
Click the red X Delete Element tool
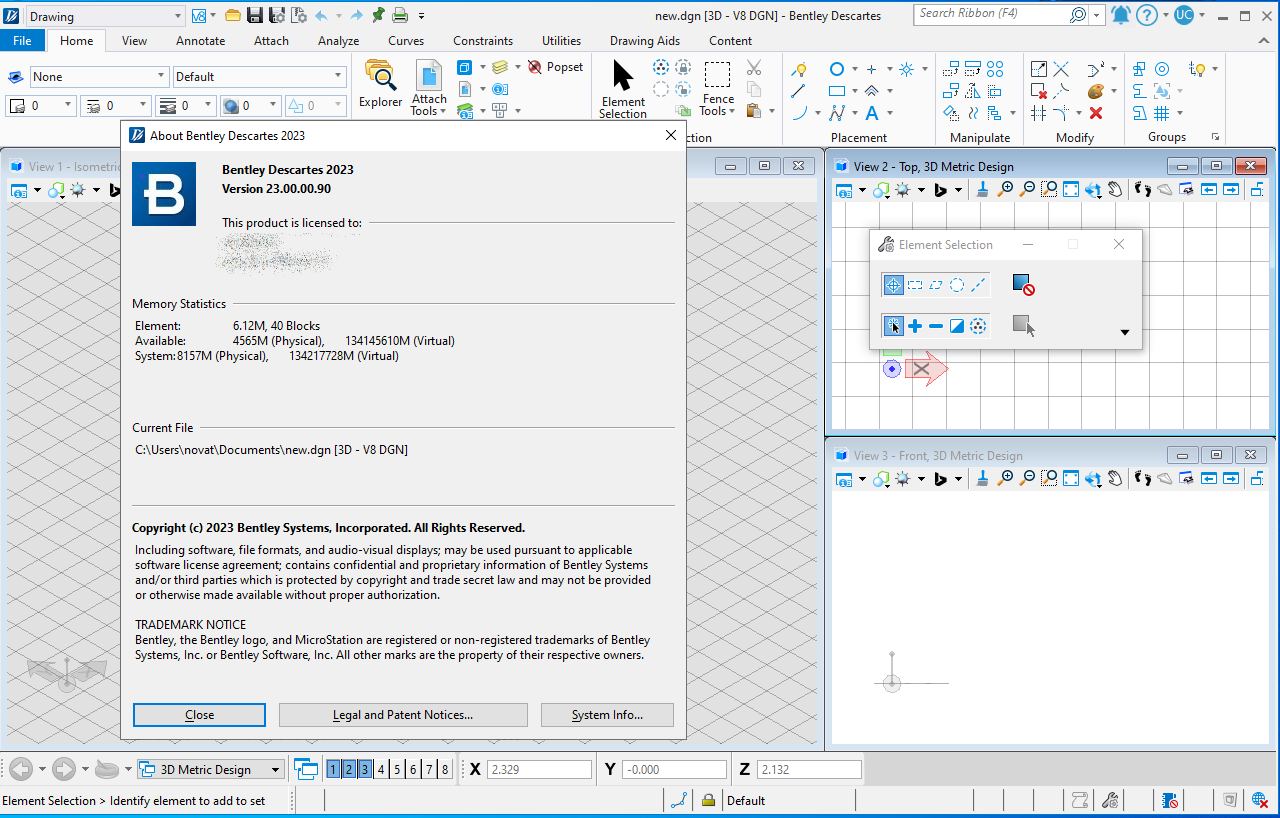tap(1096, 113)
